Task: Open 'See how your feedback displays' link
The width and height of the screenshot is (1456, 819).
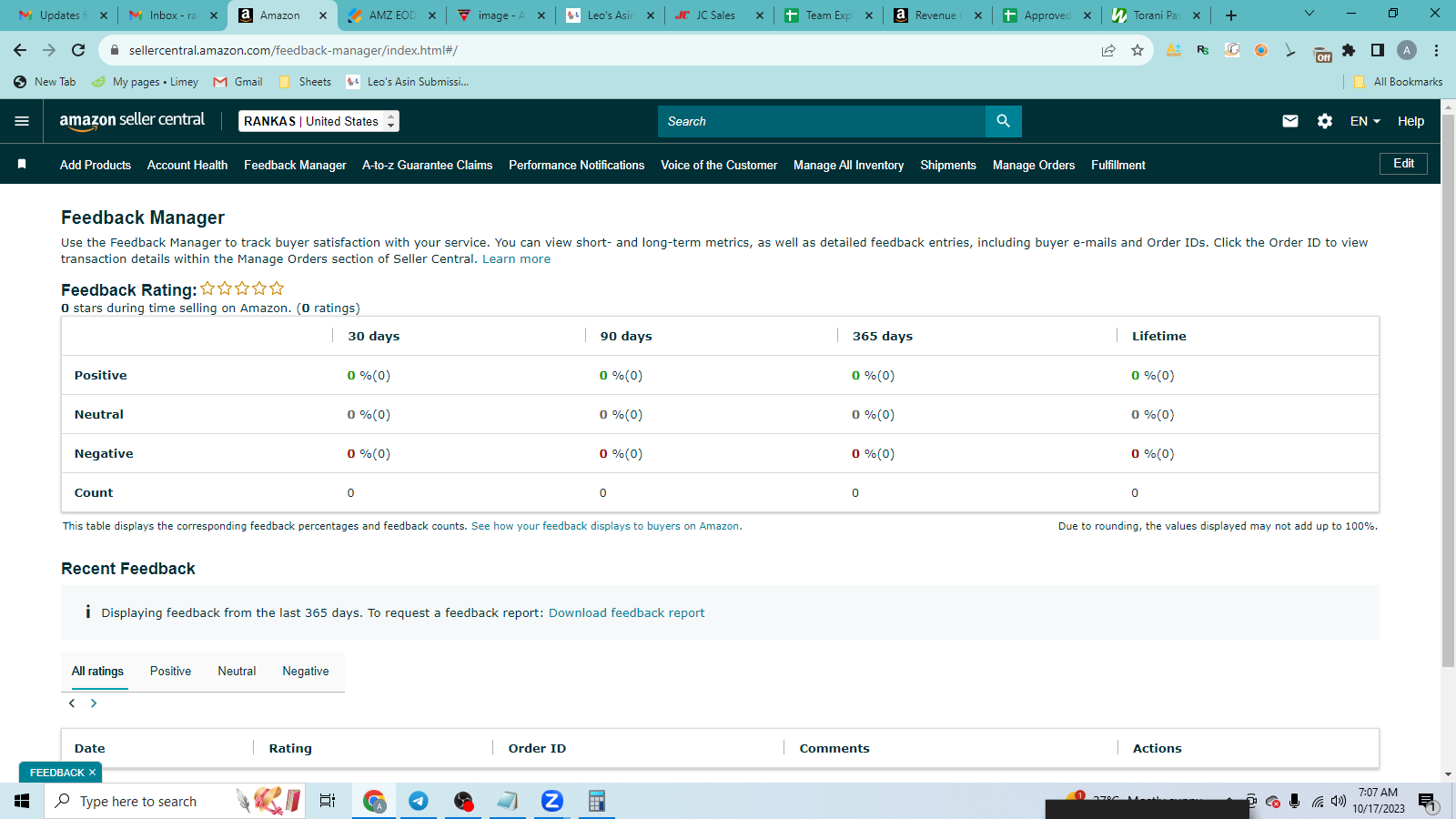Action: (606, 526)
